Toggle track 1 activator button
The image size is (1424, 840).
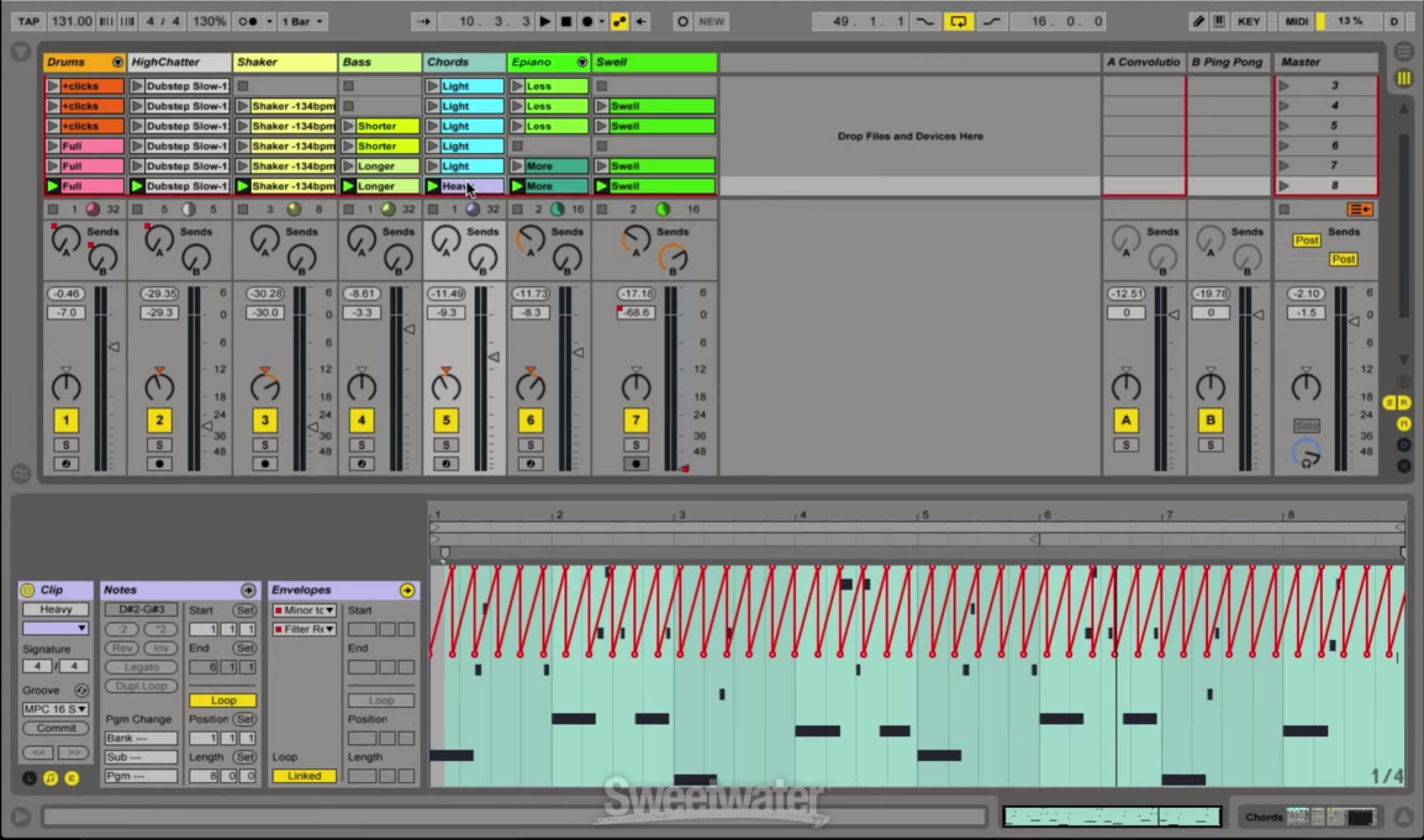point(66,420)
